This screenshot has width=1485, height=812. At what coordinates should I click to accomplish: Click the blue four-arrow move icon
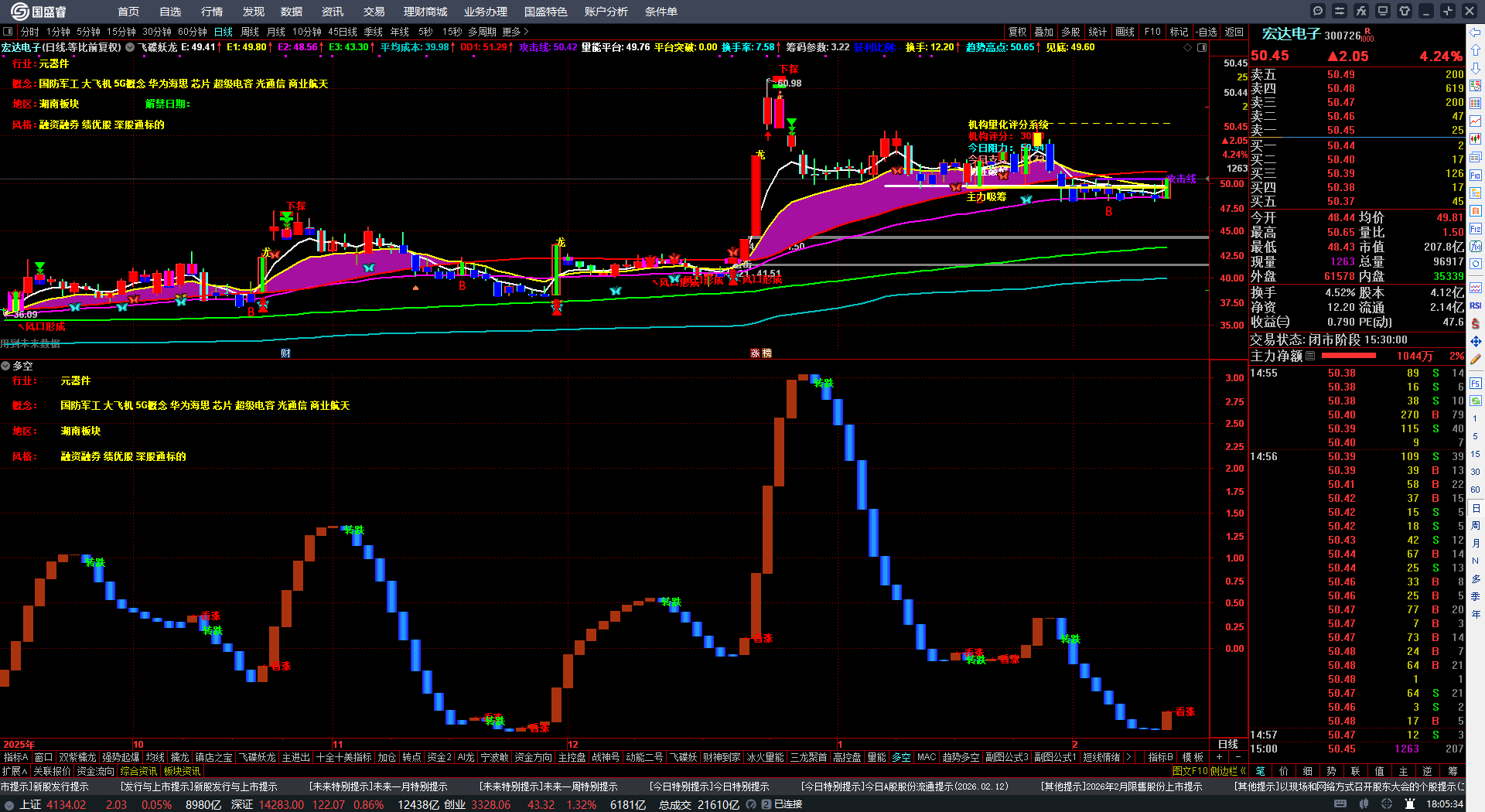point(1476,341)
